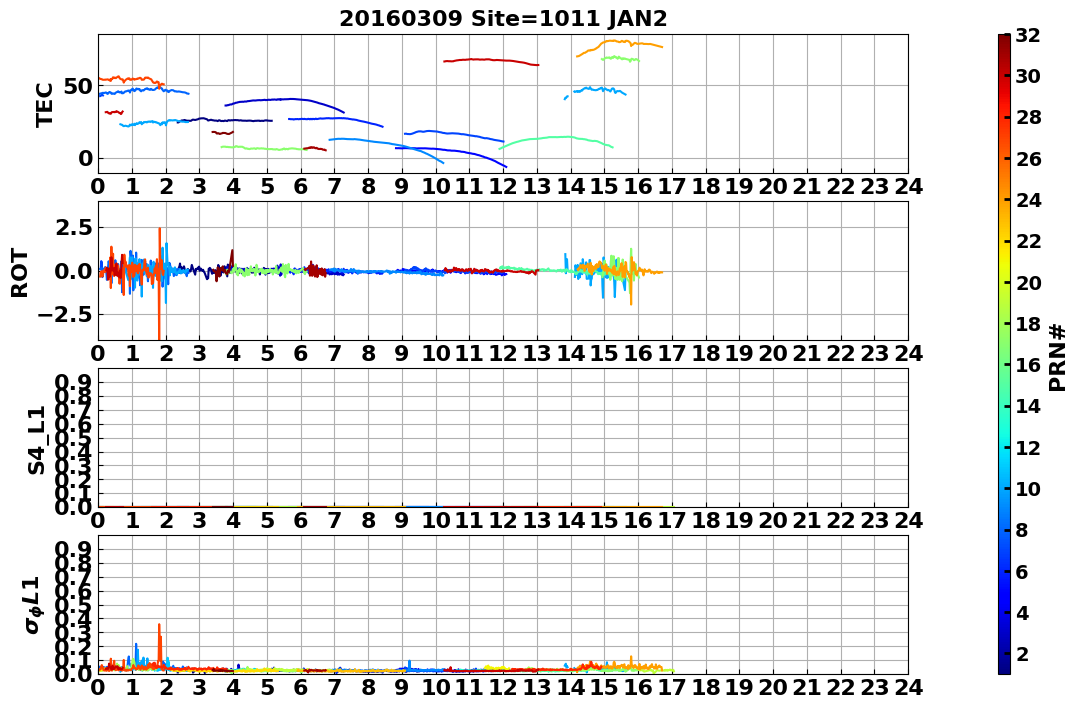
Task: Click the orange TEC curve near hours 14 to 17
Action: tap(618, 45)
